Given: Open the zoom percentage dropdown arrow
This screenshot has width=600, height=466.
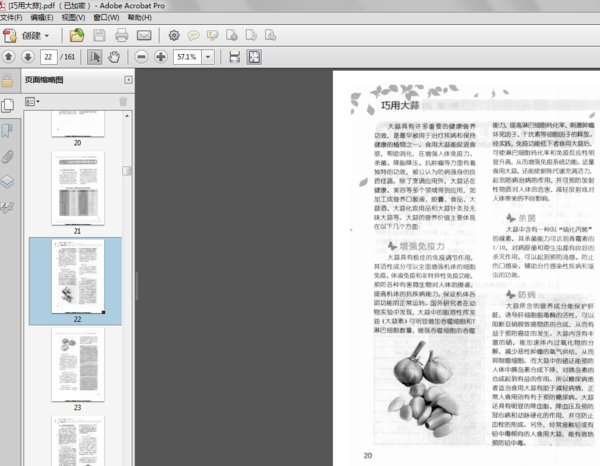Looking at the screenshot, I should pyautogui.click(x=208, y=57).
